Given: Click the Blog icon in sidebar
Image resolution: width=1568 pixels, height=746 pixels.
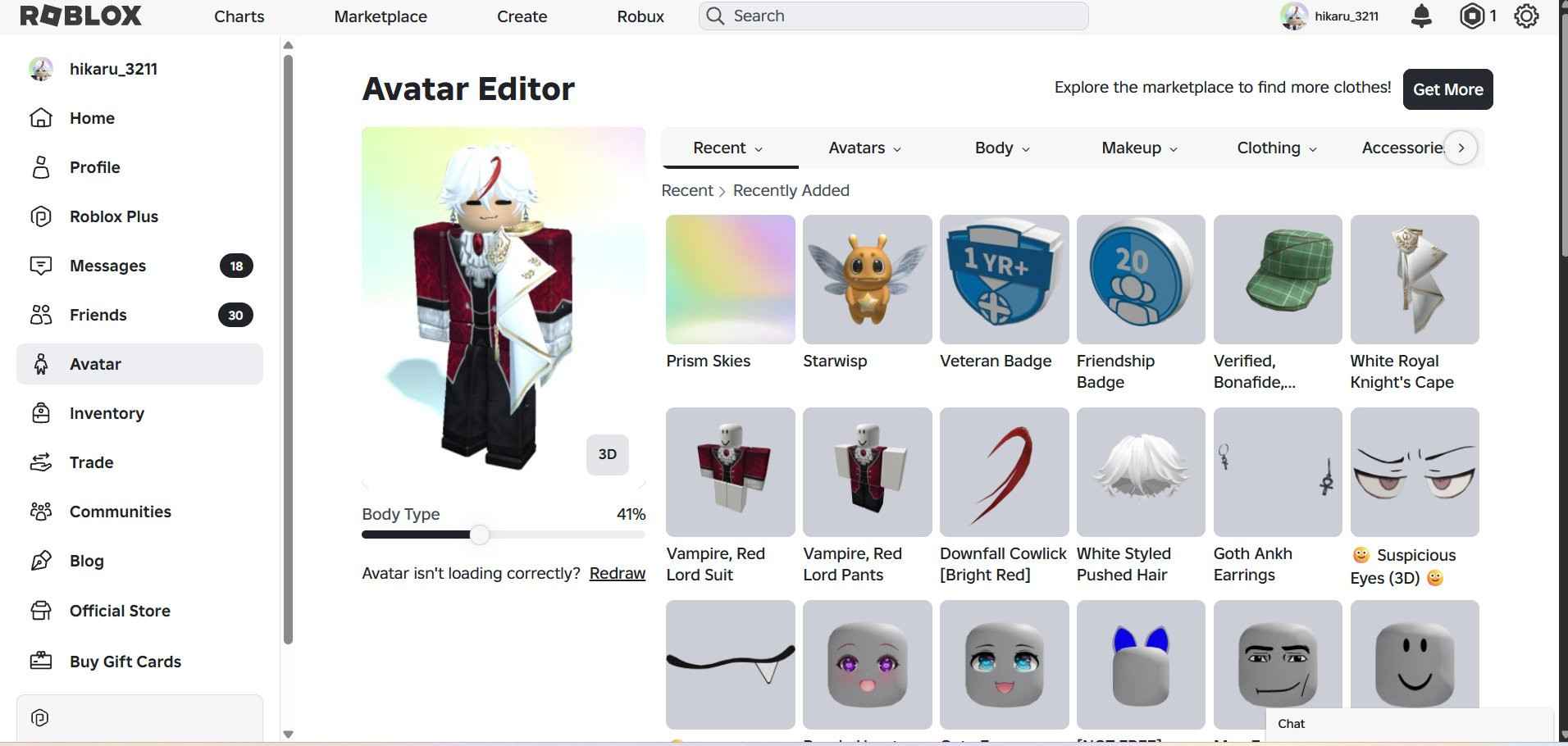Looking at the screenshot, I should point(41,561).
